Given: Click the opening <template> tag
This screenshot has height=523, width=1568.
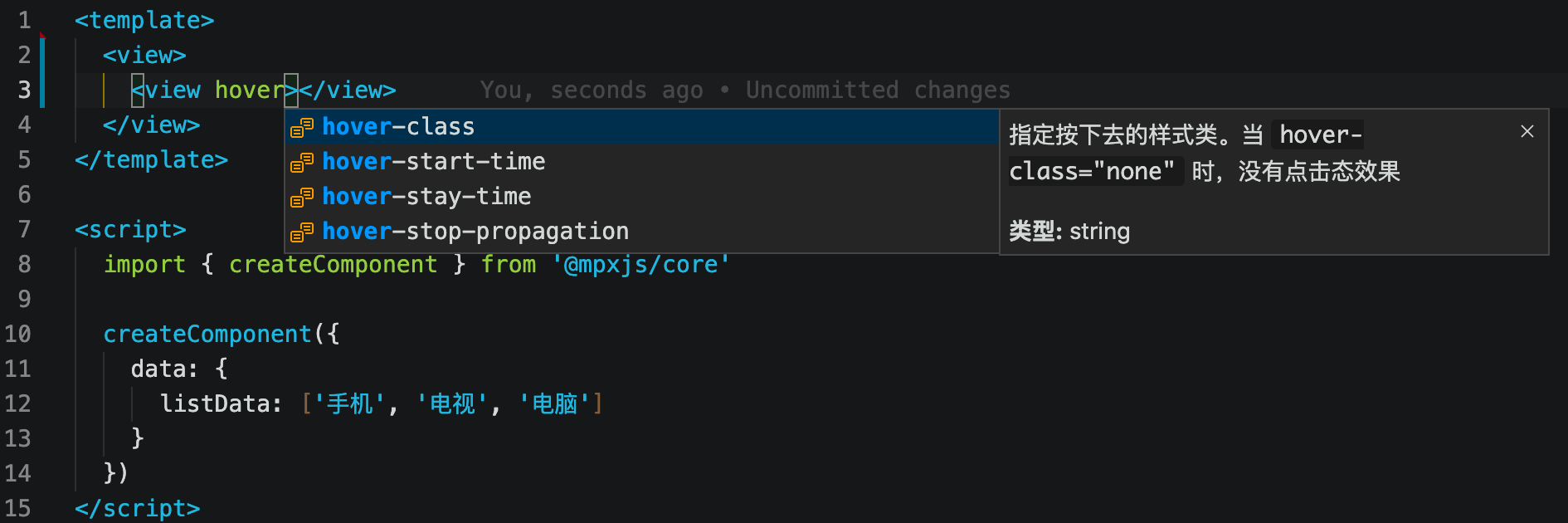Looking at the screenshot, I should point(144,20).
